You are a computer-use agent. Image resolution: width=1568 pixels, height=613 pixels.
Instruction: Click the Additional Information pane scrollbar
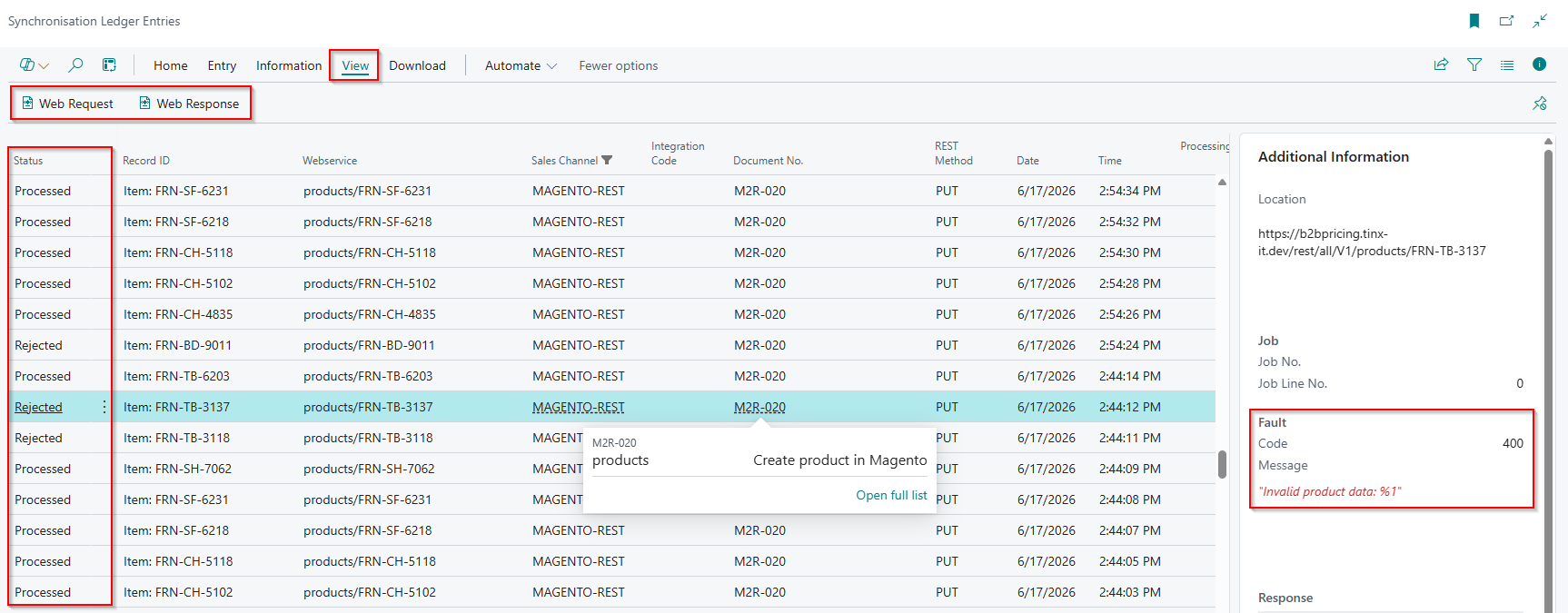point(1548,381)
